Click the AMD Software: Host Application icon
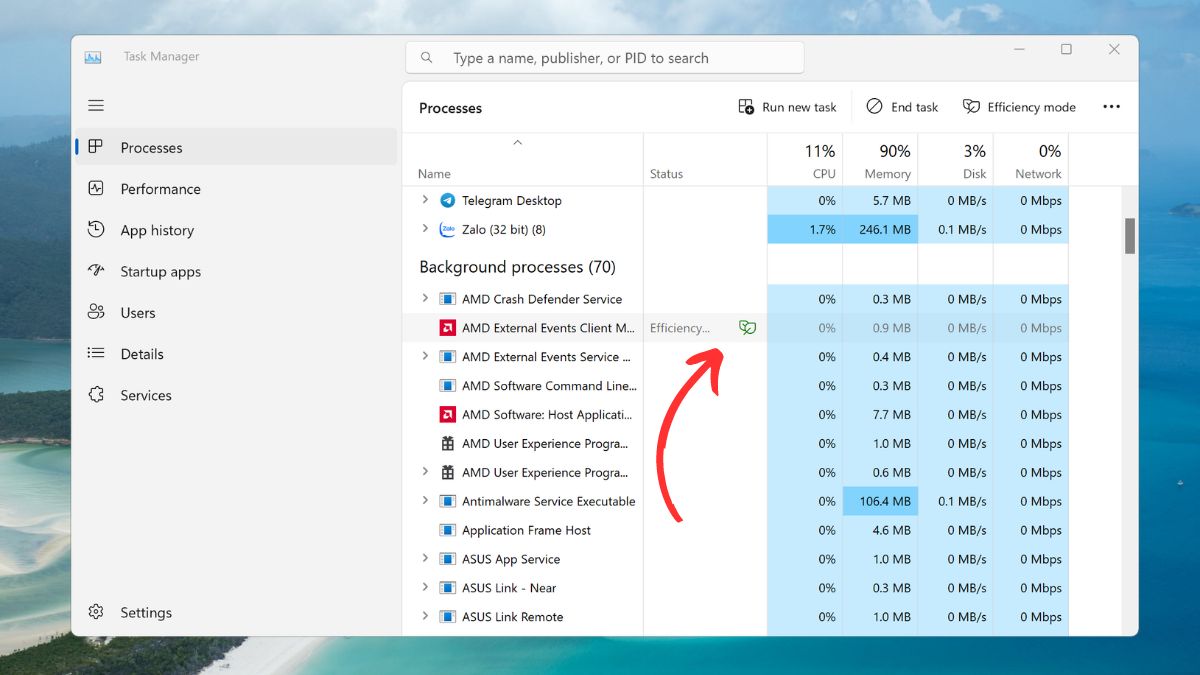 tap(447, 415)
